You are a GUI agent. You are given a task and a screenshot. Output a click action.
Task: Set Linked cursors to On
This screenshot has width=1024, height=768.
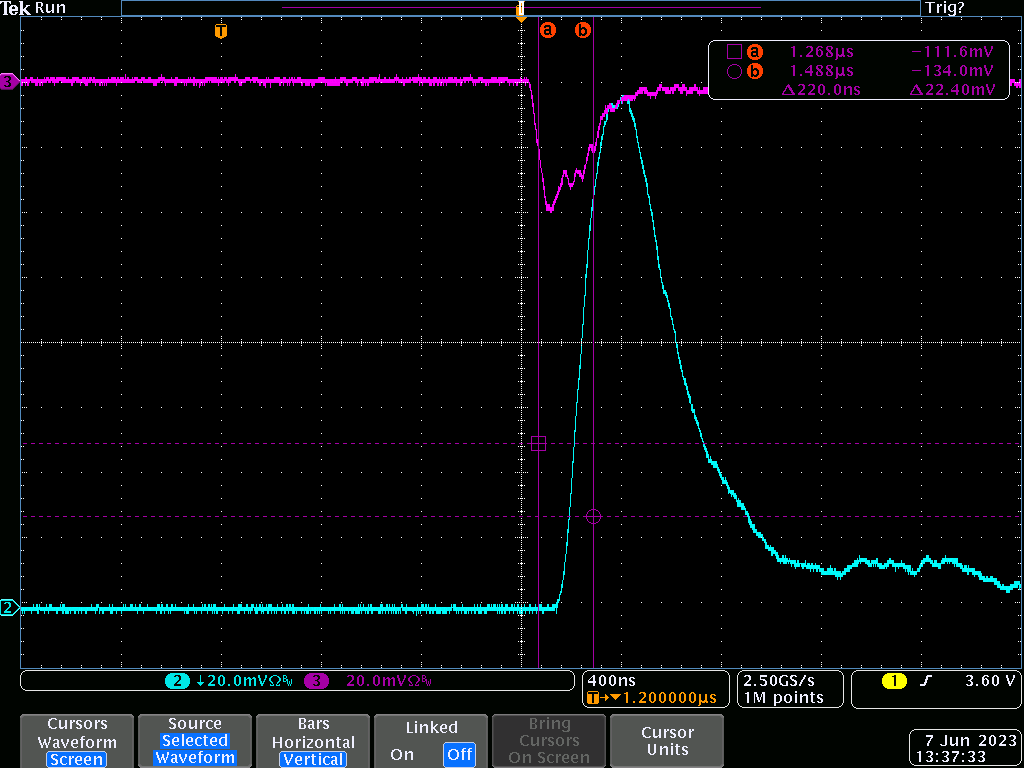(402, 755)
